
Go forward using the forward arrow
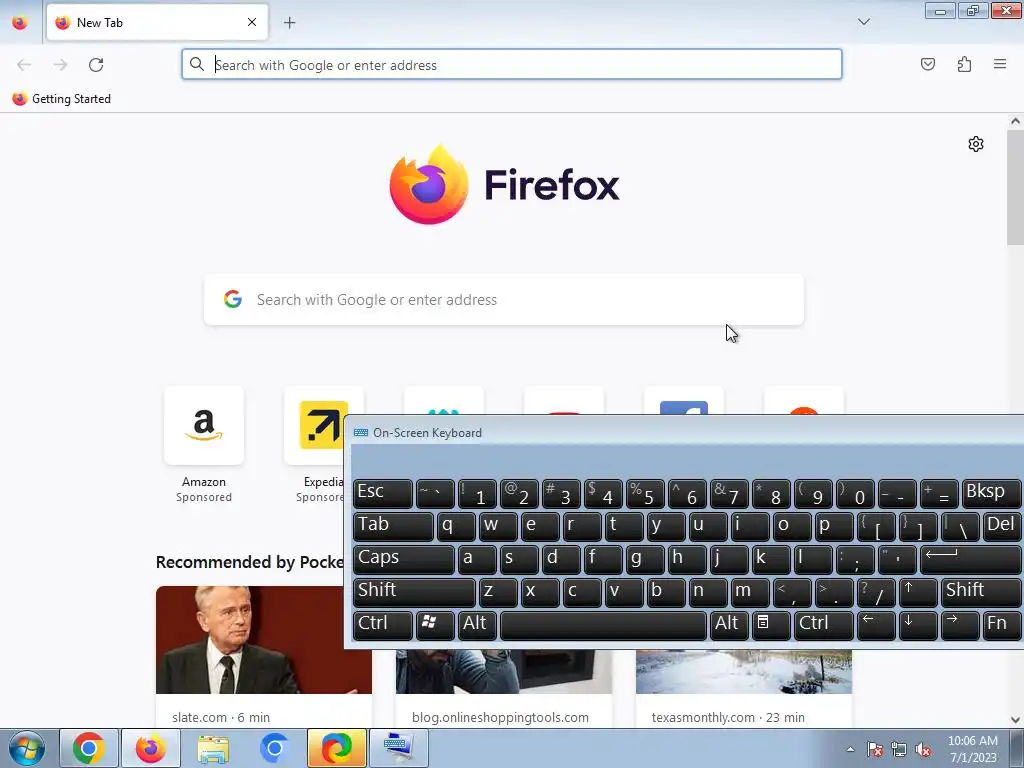point(60,65)
